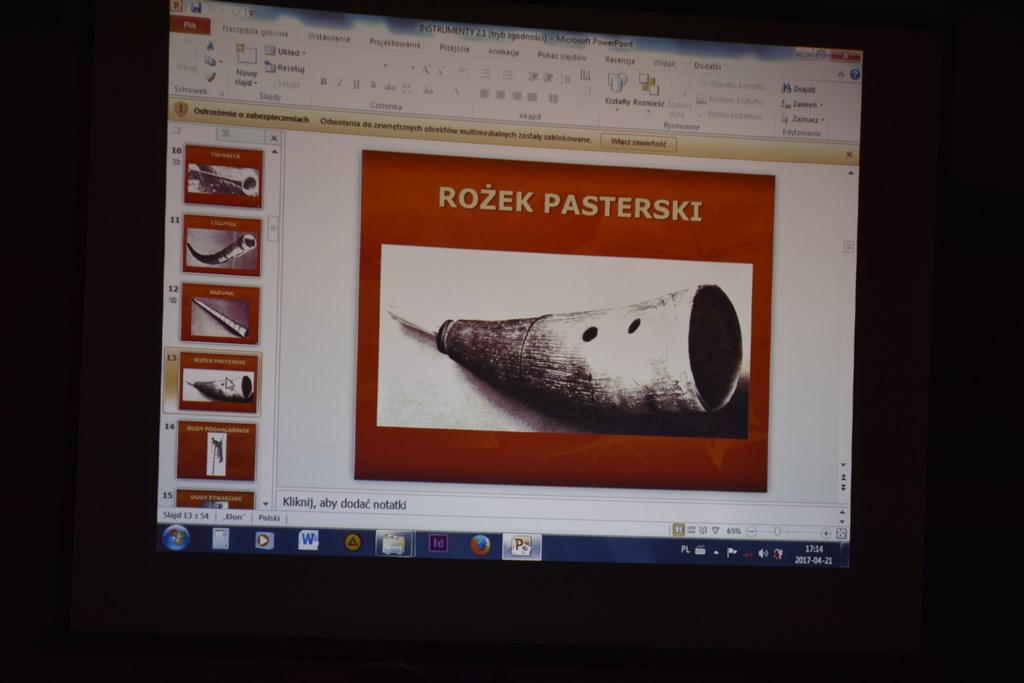Image resolution: width=1024 pixels, height=683 pixels.
Task: Click the Word icon in taskbar
Action: click(308, 540)
